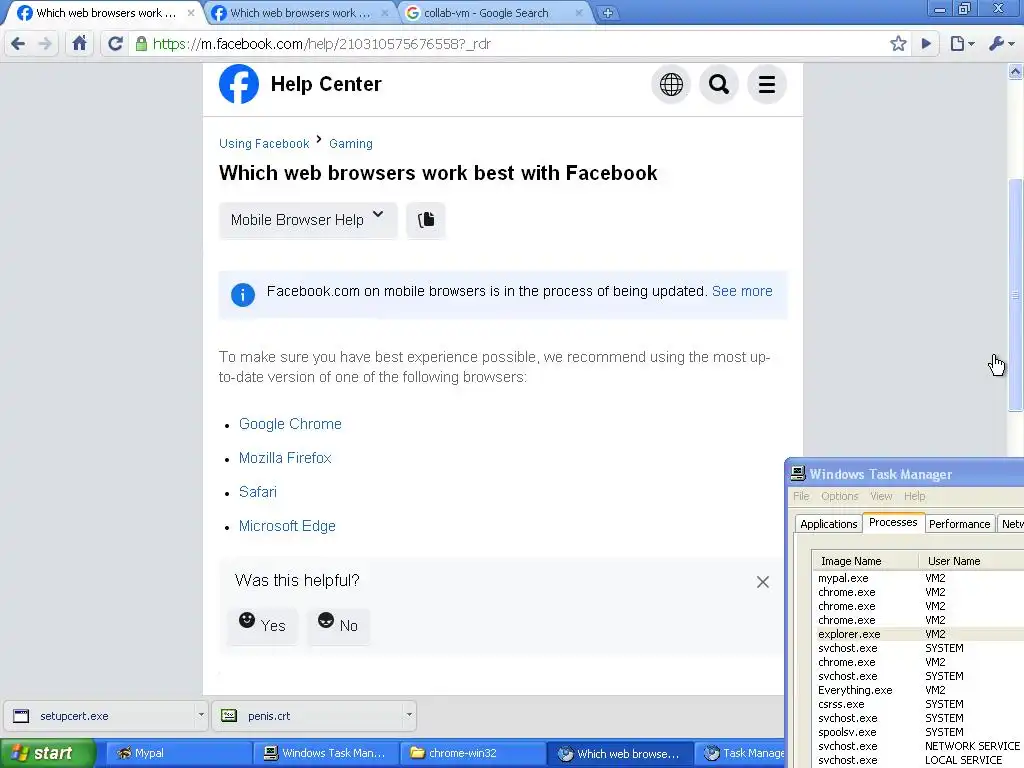Image resolution: width=1024 pixels, height=768 pixels.
Task: Select the explorer.exe process row
Action: pos(918,634)
